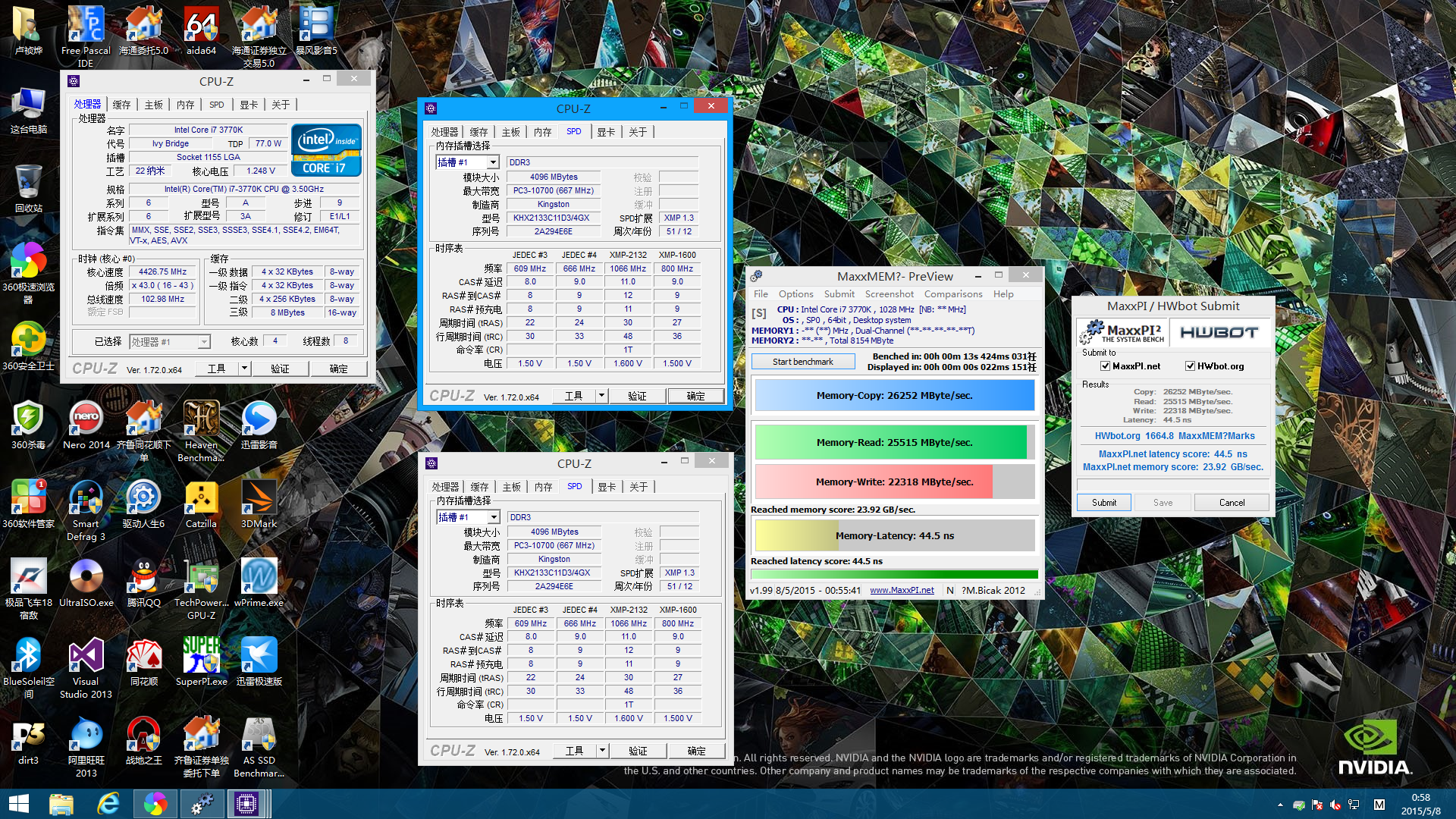Show hidden system tray icons arrow
Image resolution: width=1456 pixels, height=819 pixels.
1280,805
